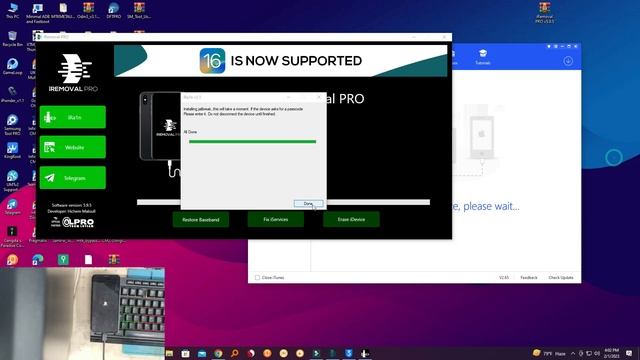
Task: Open the Minimal ADB and Fastboot desktop icon
Action: tap(38, 13)
